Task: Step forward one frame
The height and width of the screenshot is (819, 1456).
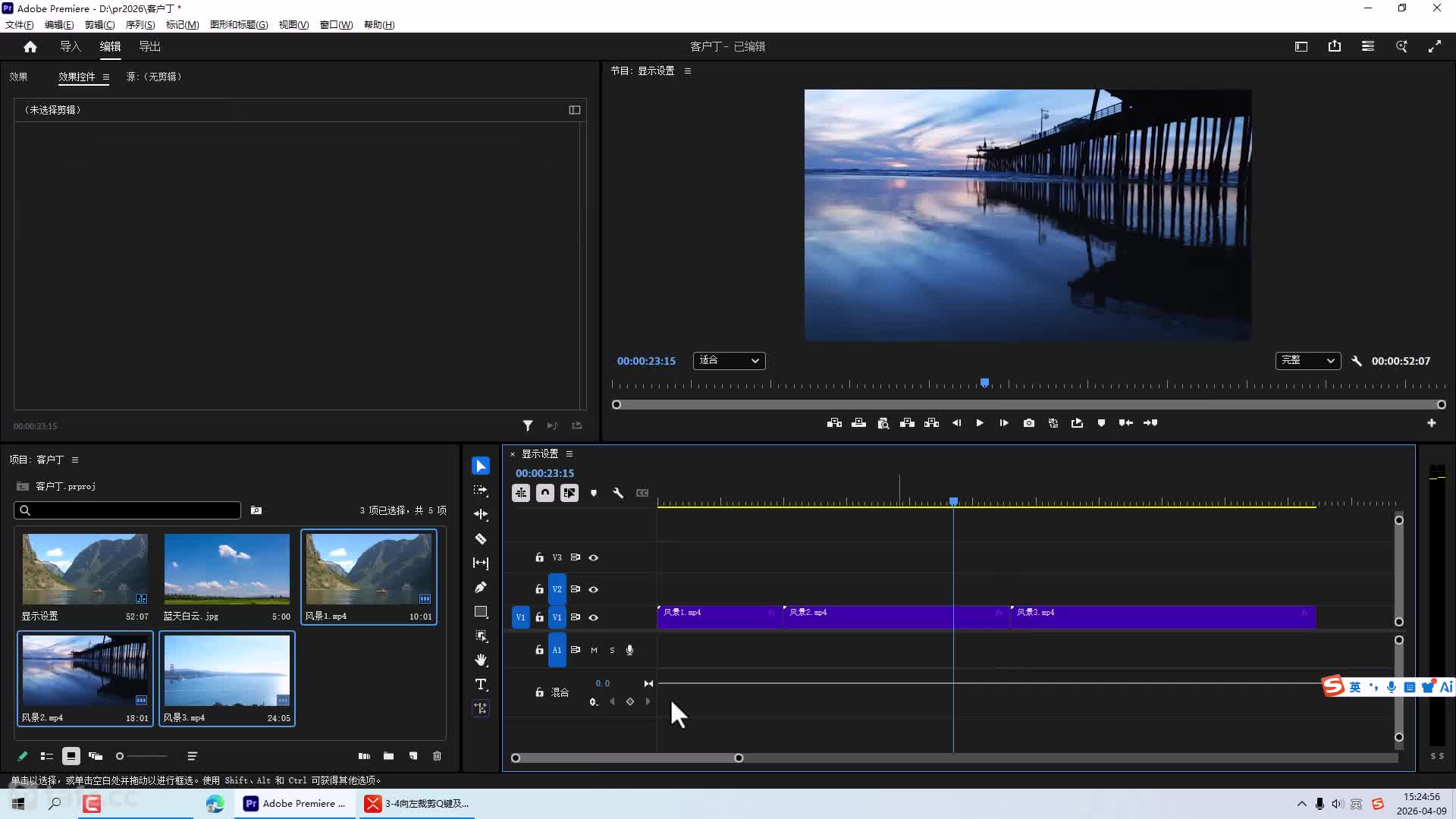Action: coord(1004,423)
